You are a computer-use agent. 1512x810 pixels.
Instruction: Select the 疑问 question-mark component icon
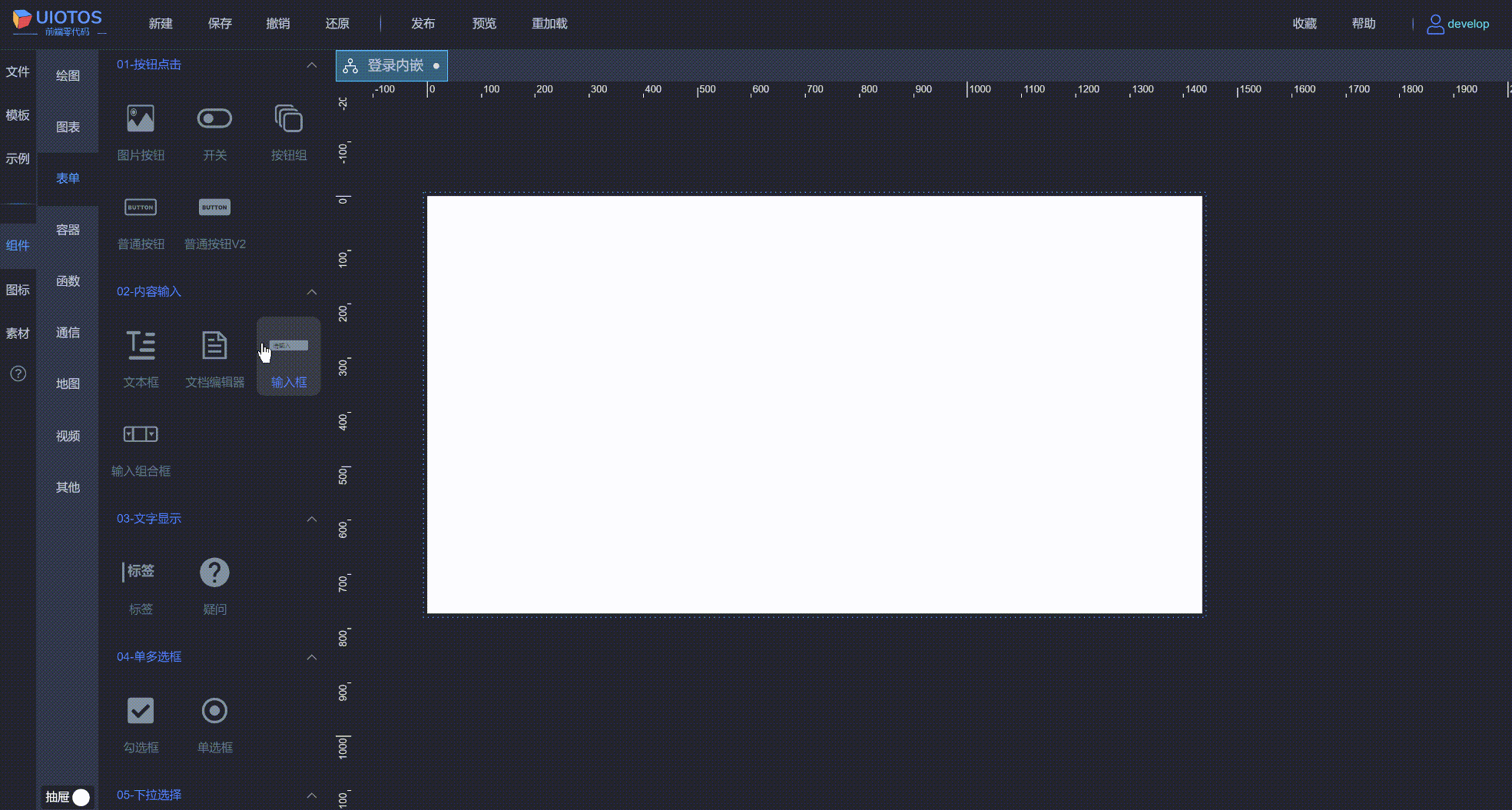(214, 572)
